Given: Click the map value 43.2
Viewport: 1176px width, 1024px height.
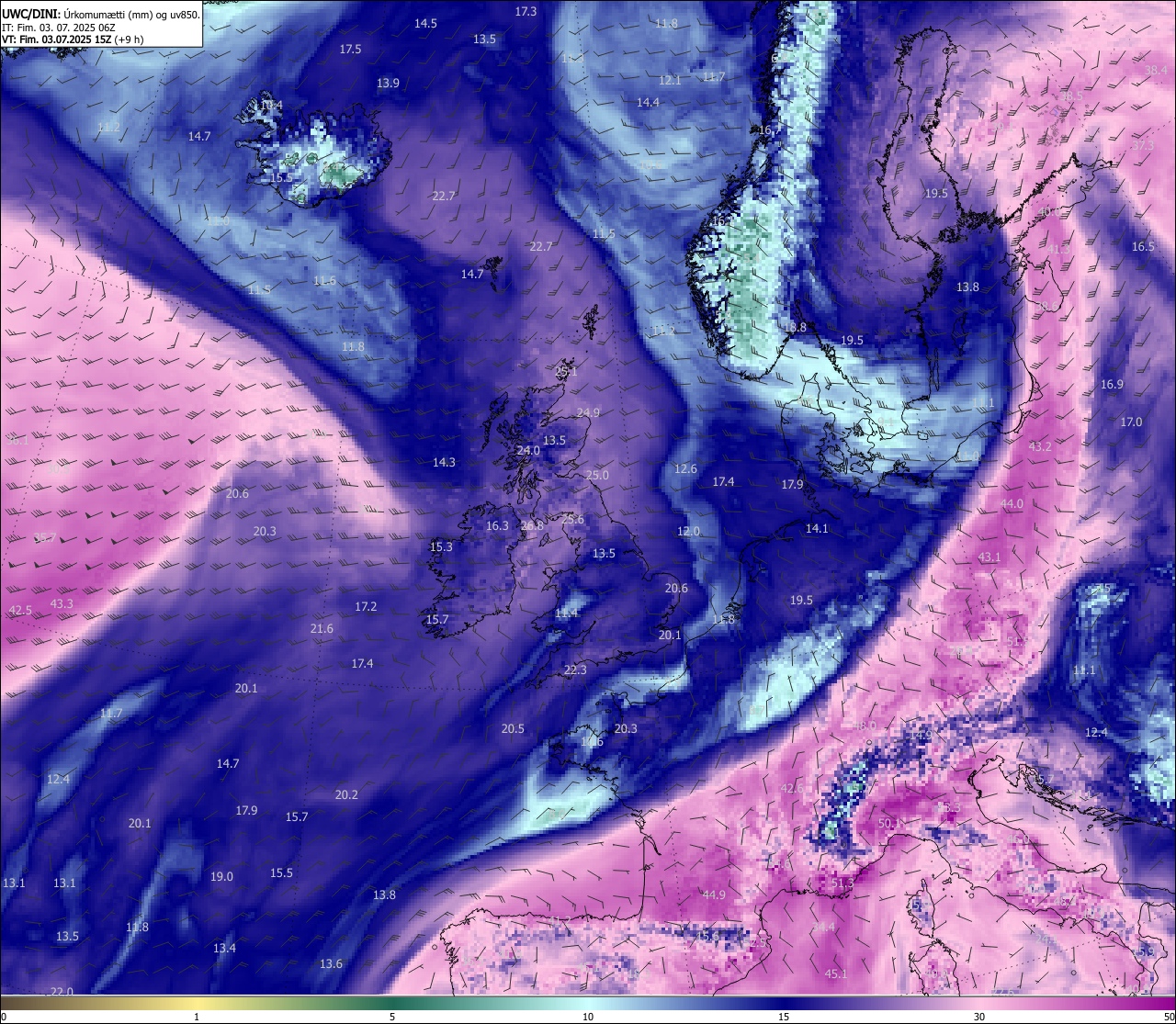Looking at the screenshot, I should coord(1040,446).
